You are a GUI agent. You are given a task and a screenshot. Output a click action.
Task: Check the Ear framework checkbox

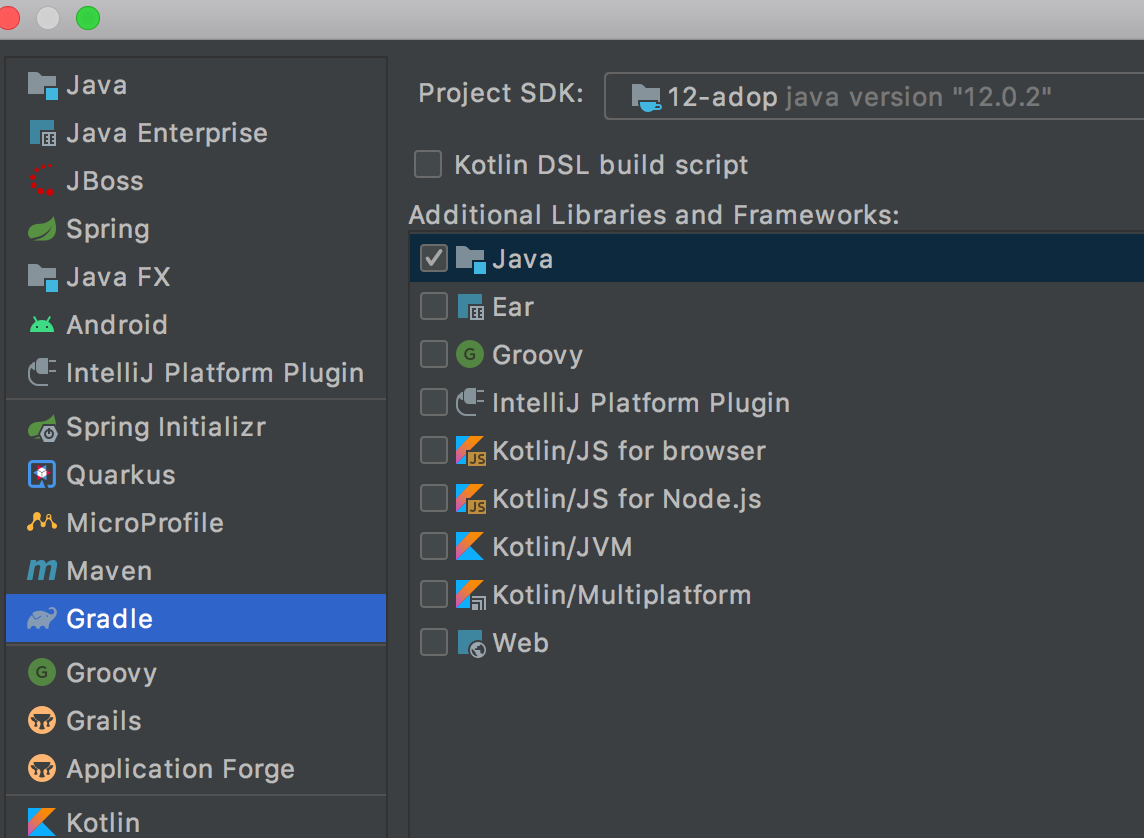tap(434, 306)
